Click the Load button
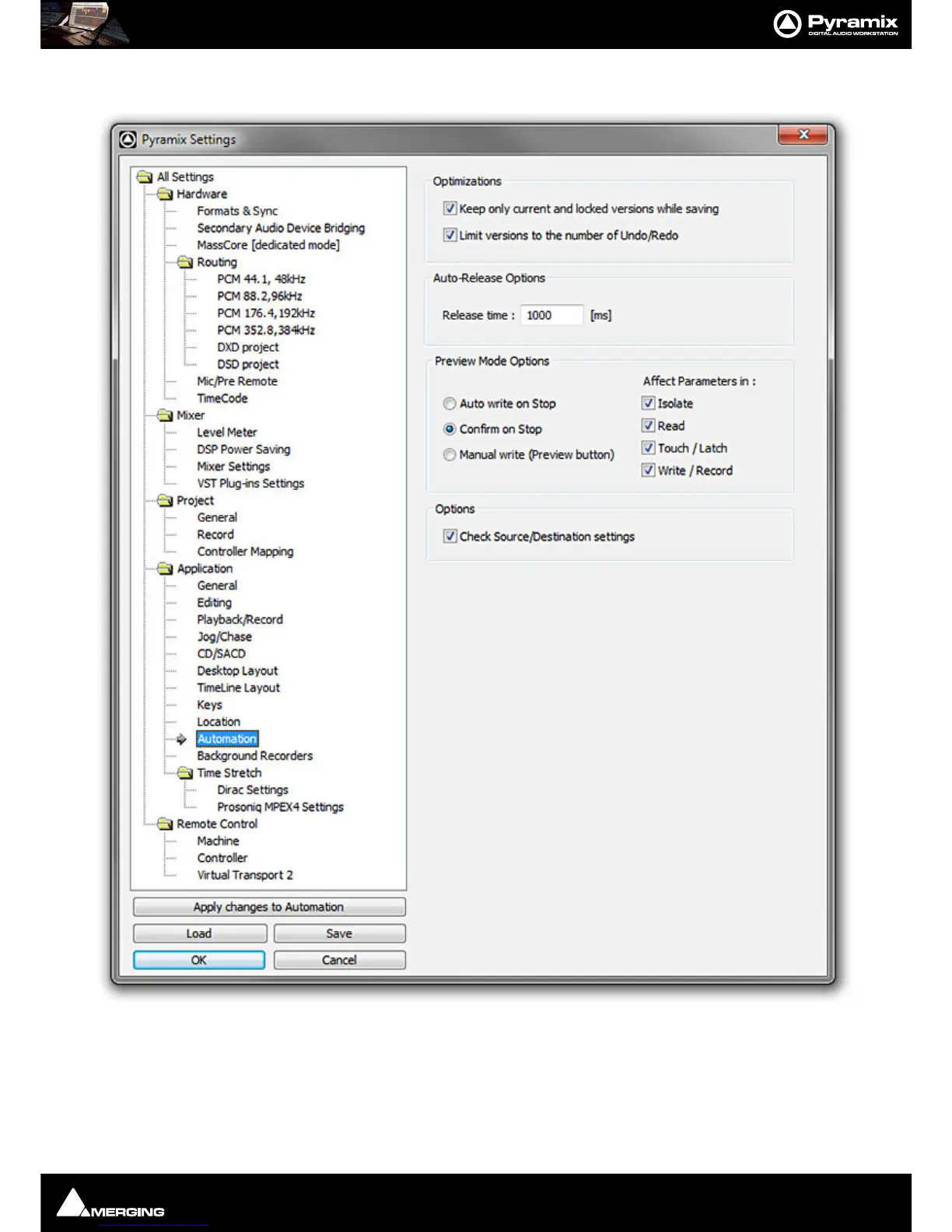952x1232 pixels. pyautogui.click(x=199, y=933)
